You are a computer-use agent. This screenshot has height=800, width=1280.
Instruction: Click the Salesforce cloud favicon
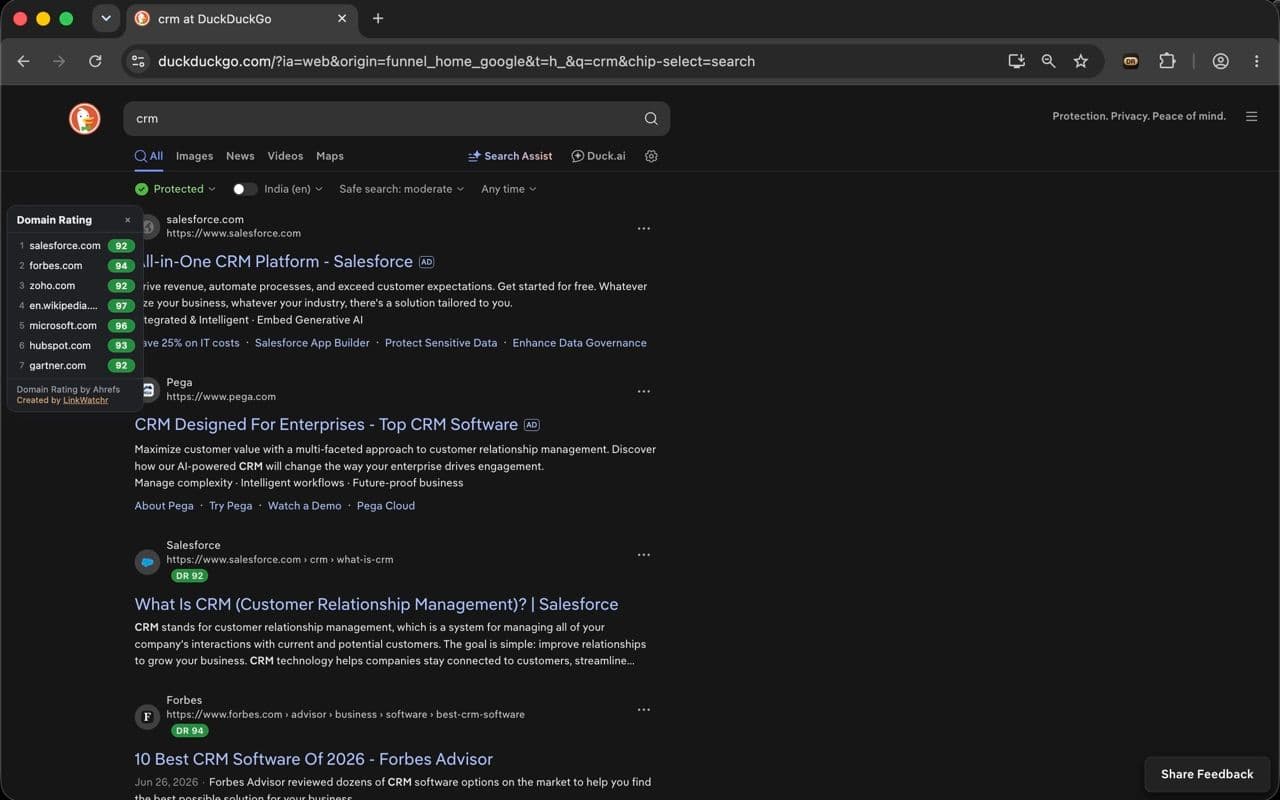[147, 562]
